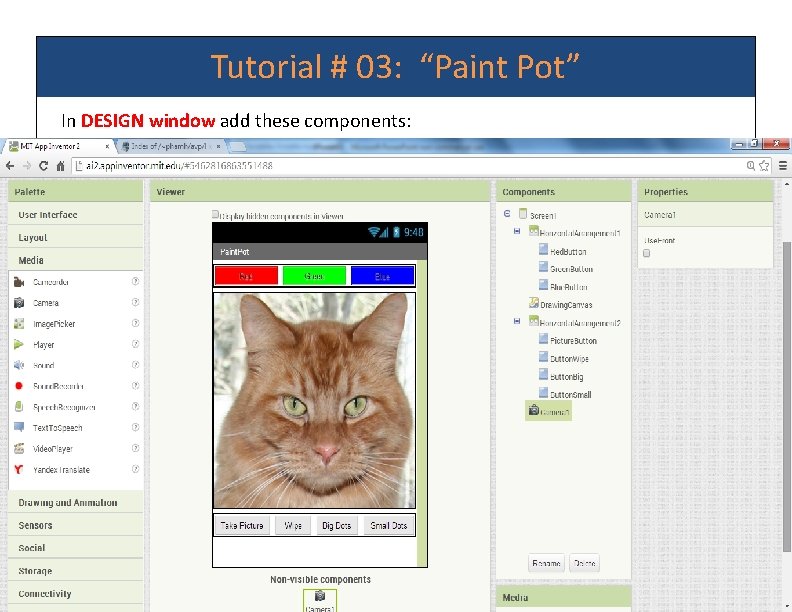Click the Big Dots button
792x612 pixels.
pyautogui.click(x=336, y=526)
